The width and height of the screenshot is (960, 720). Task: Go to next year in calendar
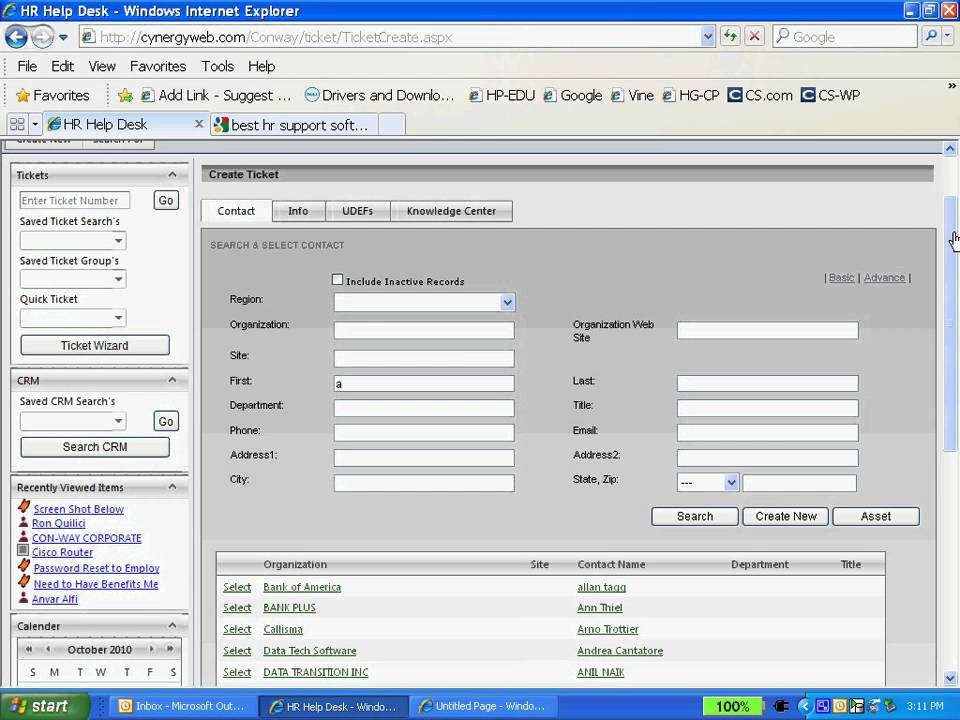(x=170, y=649)
